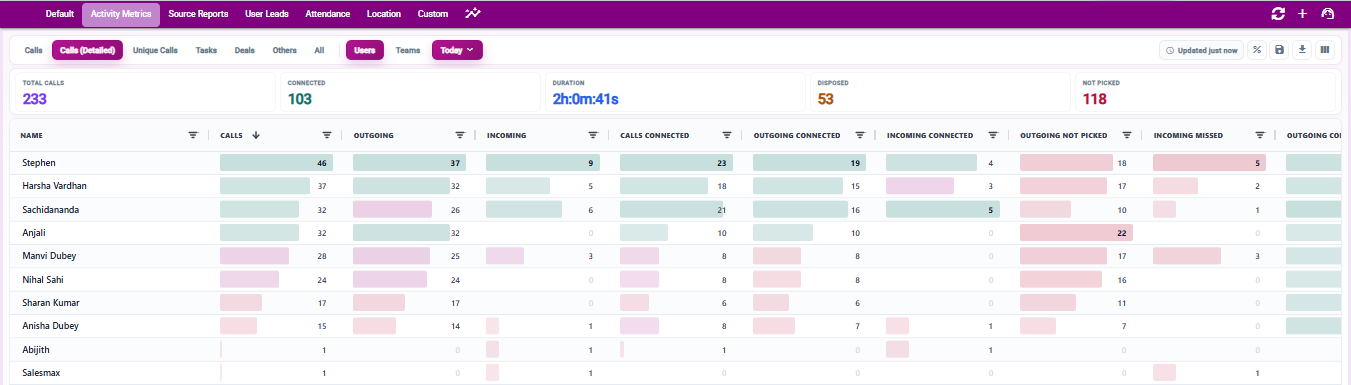Open filter icon for the OUTGOING column

(460, 135)
